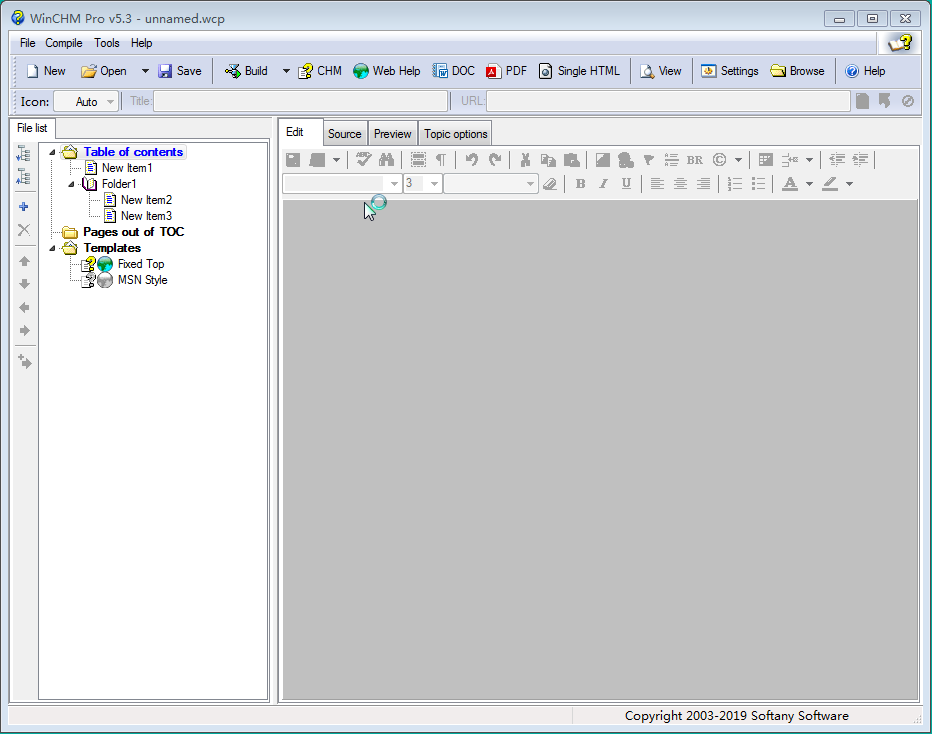
Task: Click expand-all tree icon in sidebar
Action: [x=24, y=153]
